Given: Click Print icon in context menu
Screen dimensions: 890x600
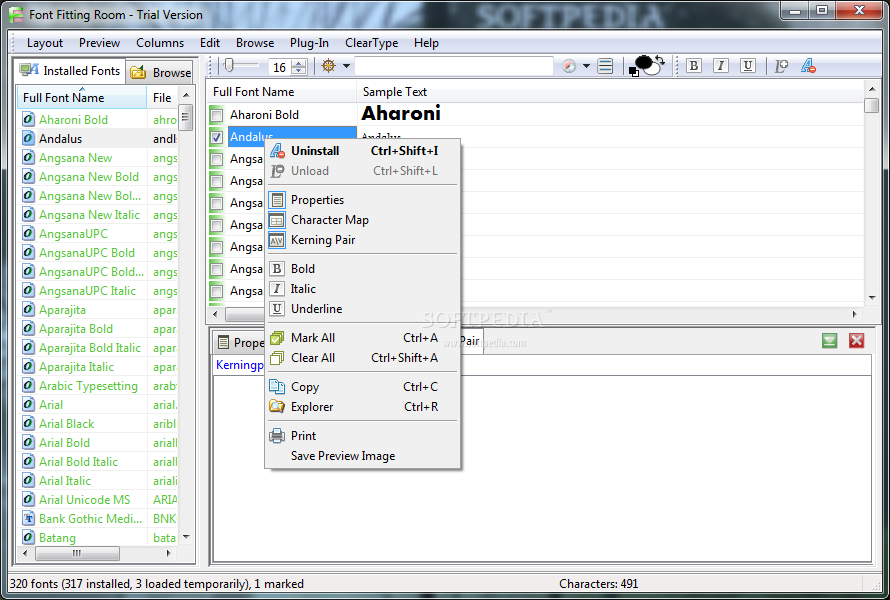Looking at the screenshot, I should (277, 436).
